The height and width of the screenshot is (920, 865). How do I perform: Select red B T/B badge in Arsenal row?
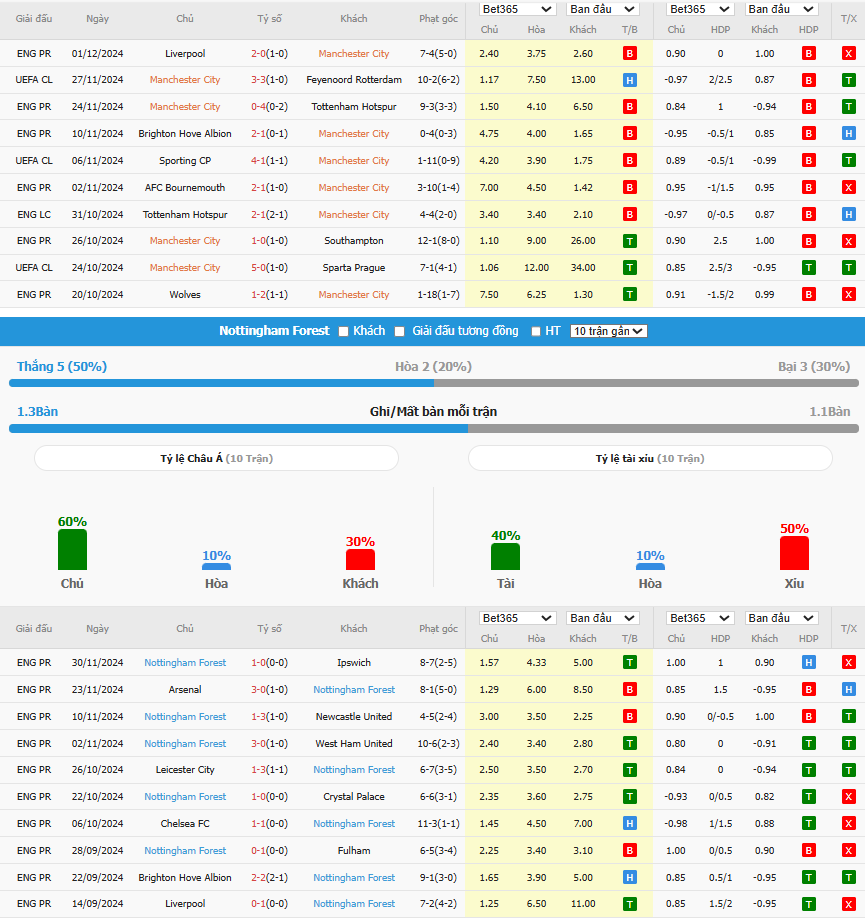[x=630, y=689]
